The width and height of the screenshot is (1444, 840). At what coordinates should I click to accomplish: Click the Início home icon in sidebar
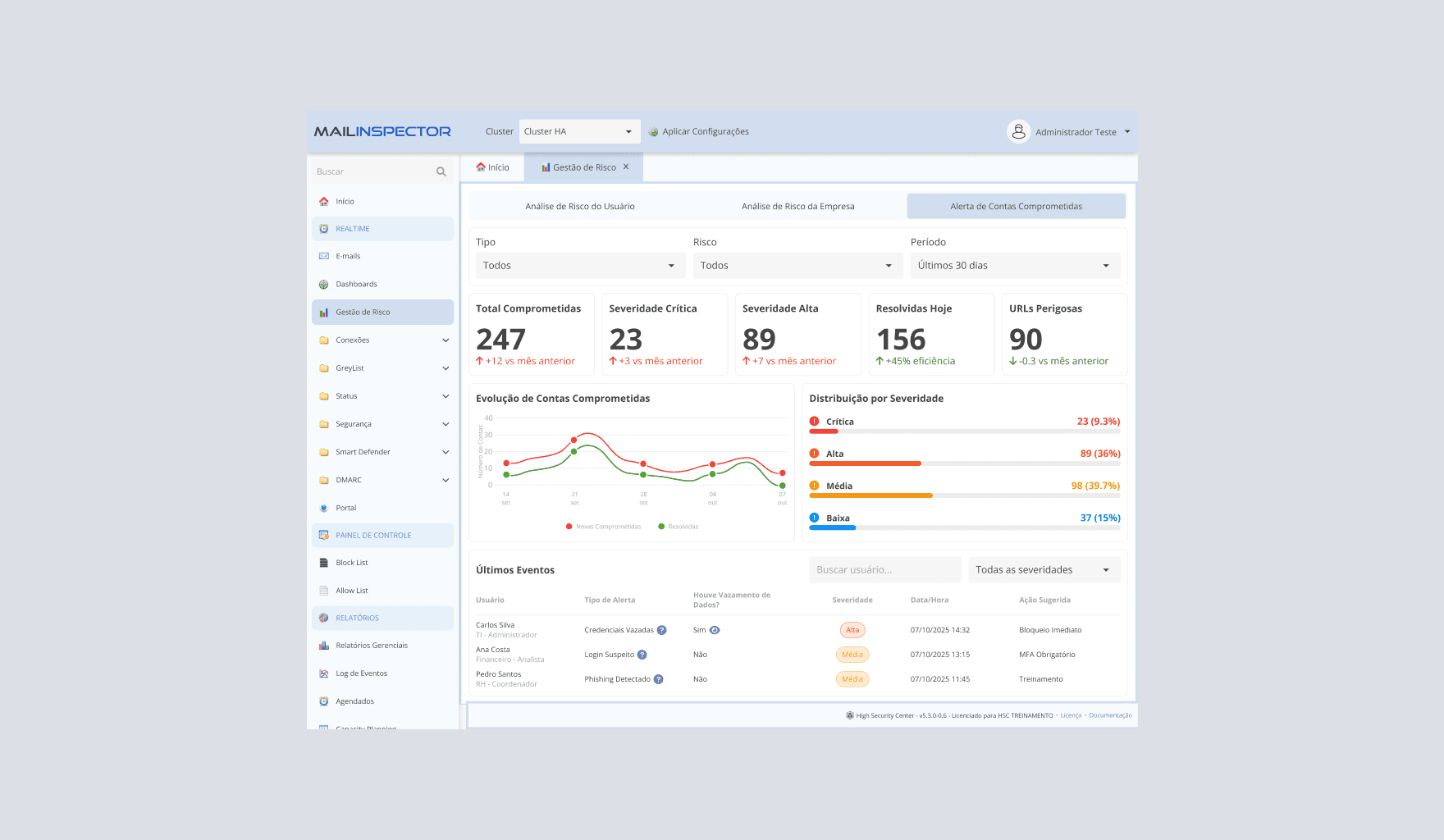324,202
